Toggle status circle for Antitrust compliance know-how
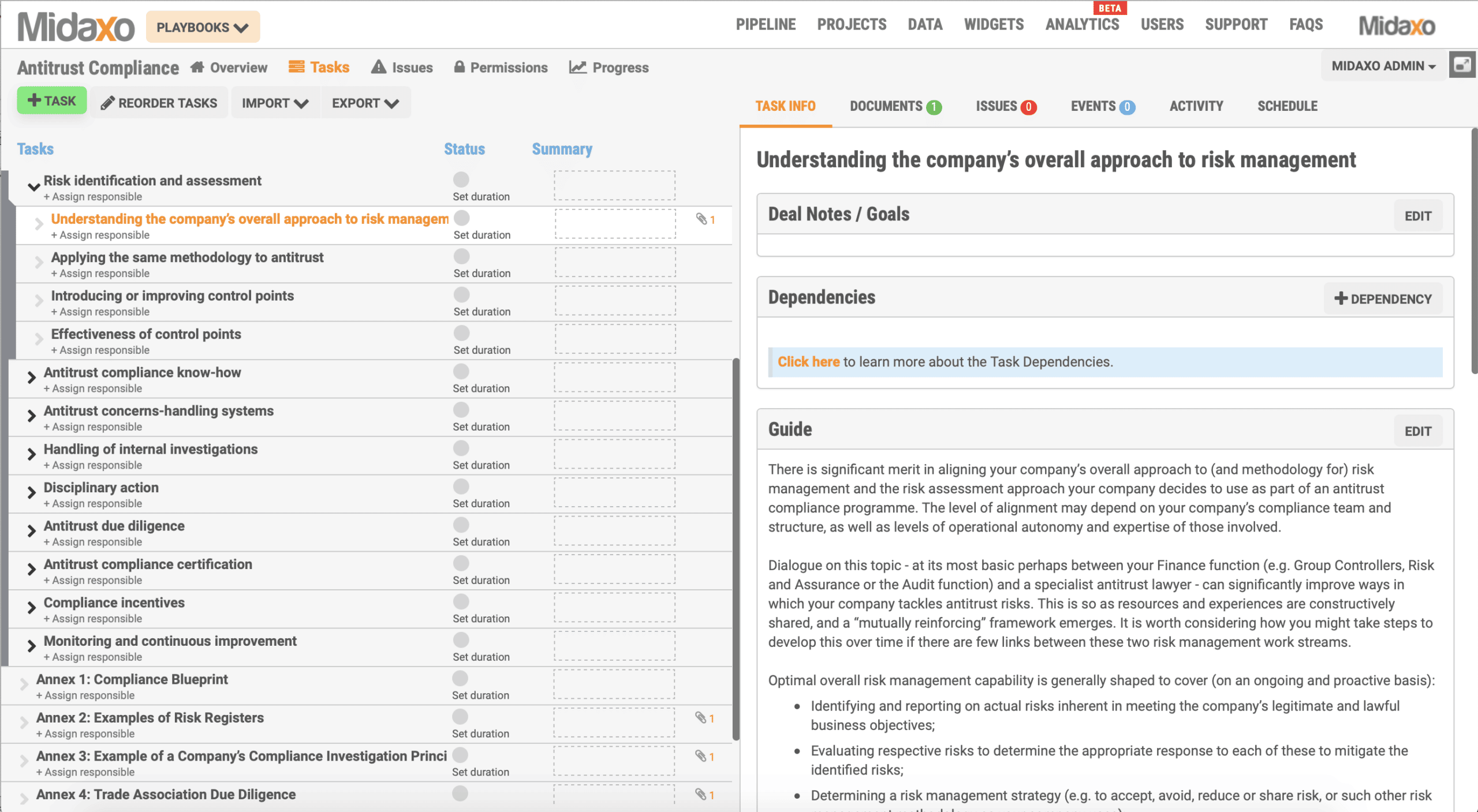 [x=461, y=372]
